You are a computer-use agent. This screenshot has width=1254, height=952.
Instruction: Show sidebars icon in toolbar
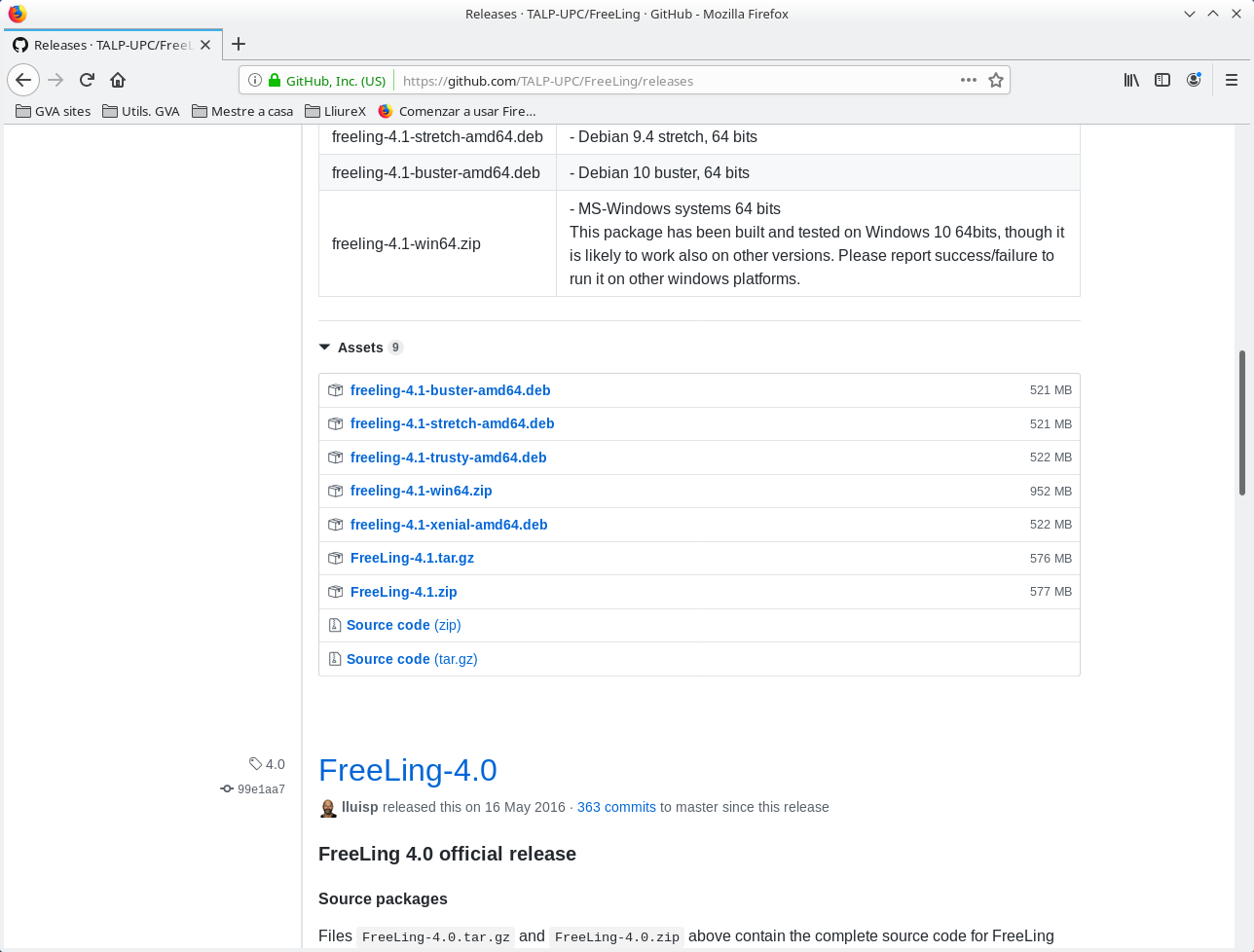[x=1162, y=80]
